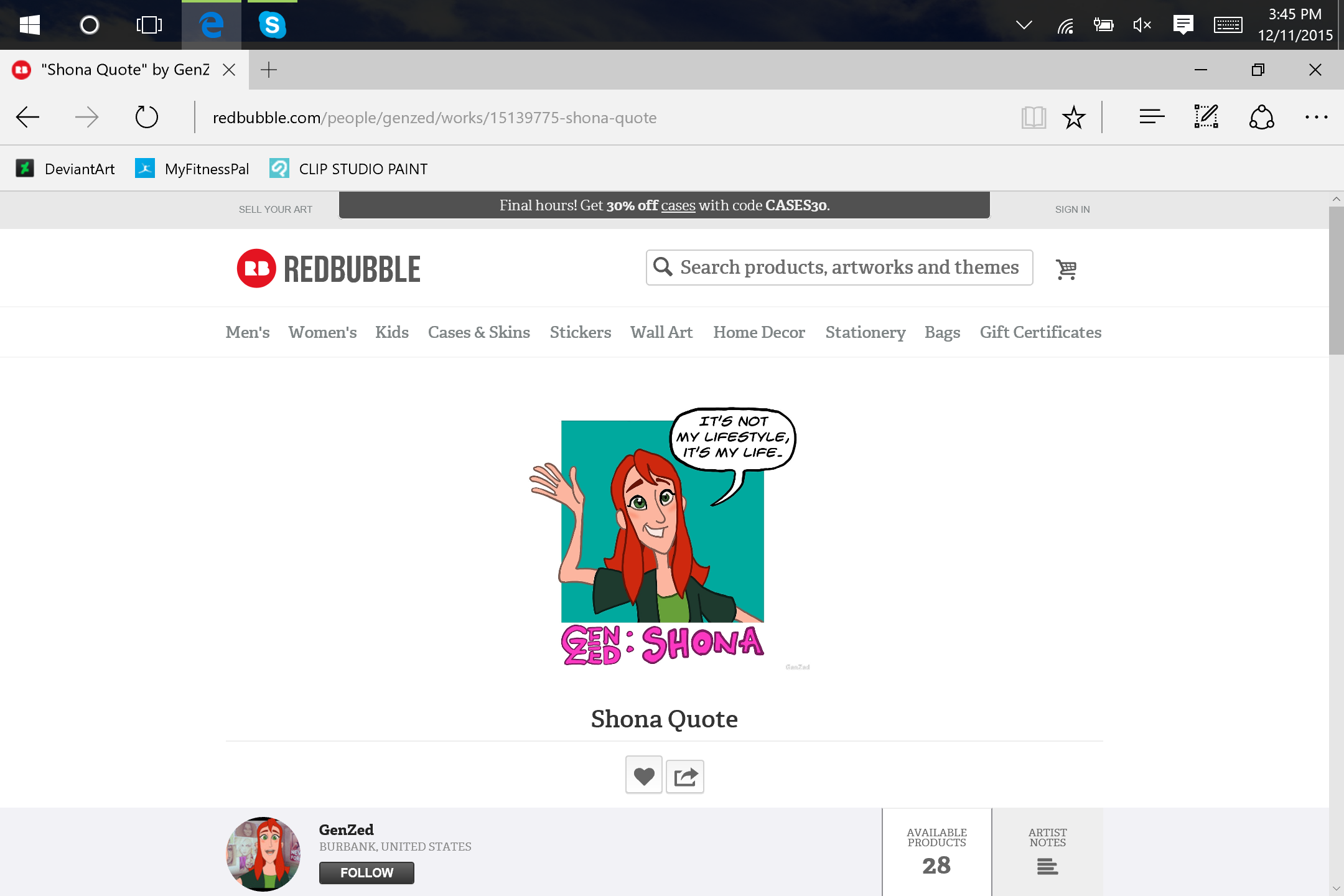
Task: Open the Bags menu
Action: coord(942,332)
